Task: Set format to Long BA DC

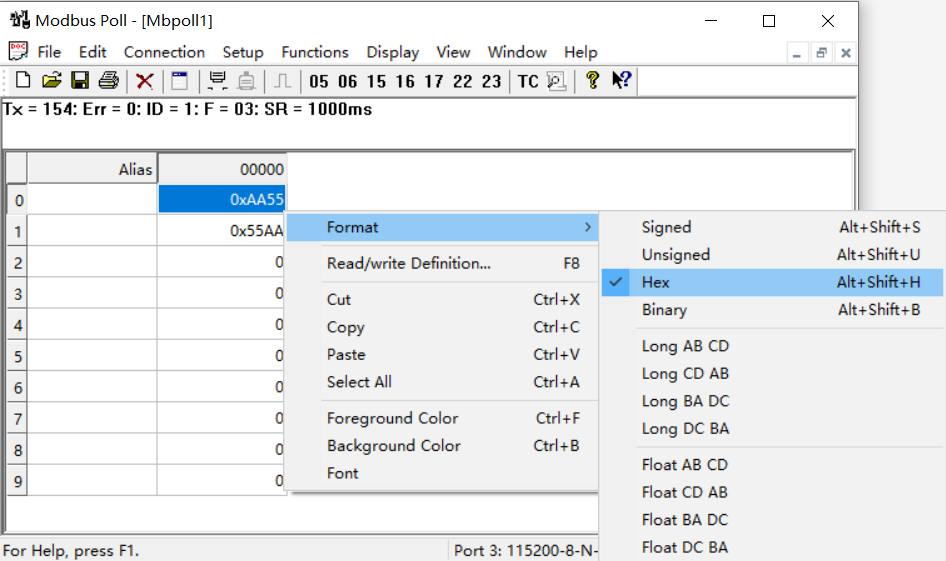Action: click(x=772, y=401)
